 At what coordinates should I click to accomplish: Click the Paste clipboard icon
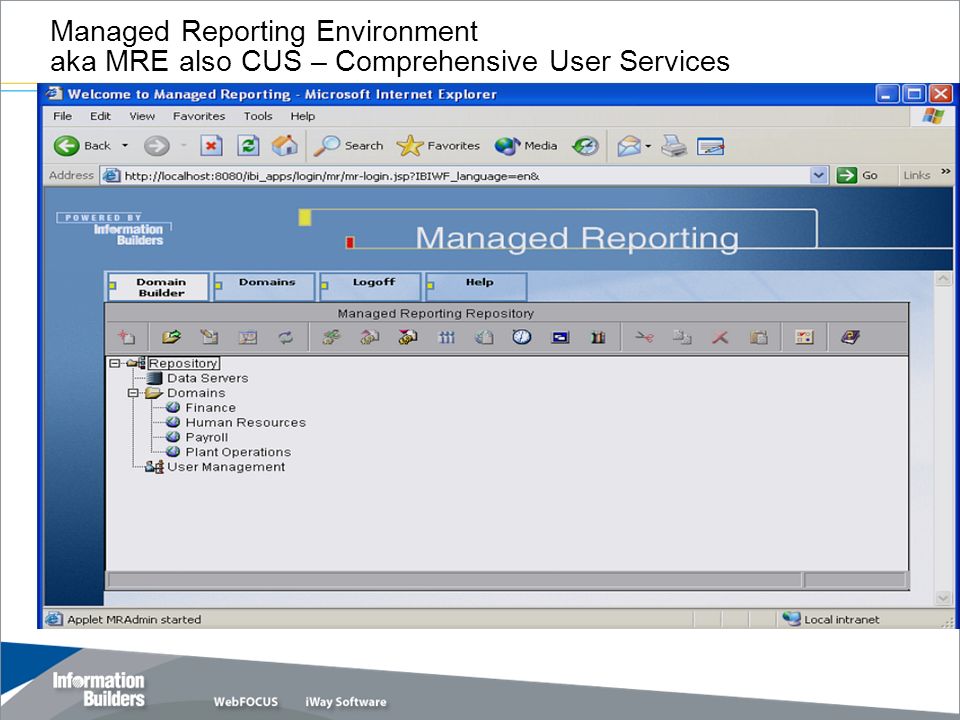coord(759,337)
